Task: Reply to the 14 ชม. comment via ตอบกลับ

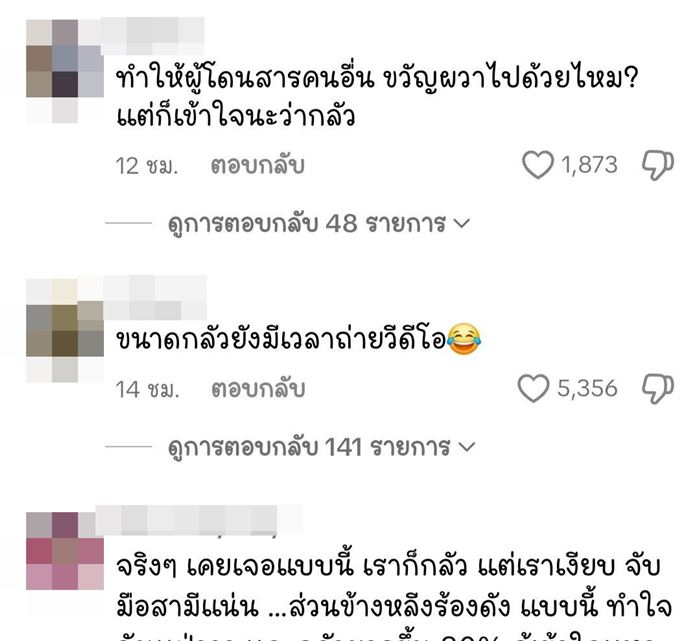Action: (258, 389)
